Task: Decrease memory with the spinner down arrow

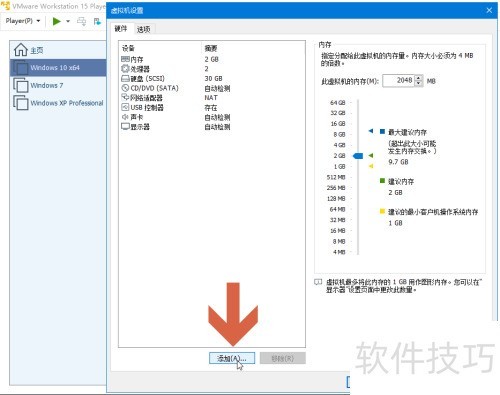Action: point(419,84)
